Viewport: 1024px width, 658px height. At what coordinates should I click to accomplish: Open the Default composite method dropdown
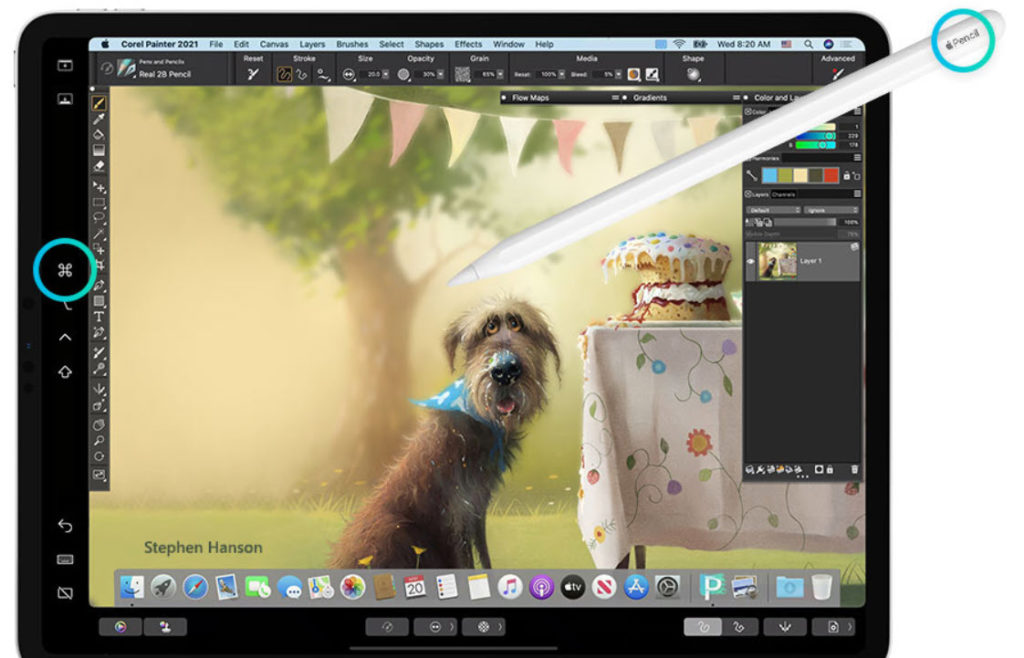click(x=773, y=210)
